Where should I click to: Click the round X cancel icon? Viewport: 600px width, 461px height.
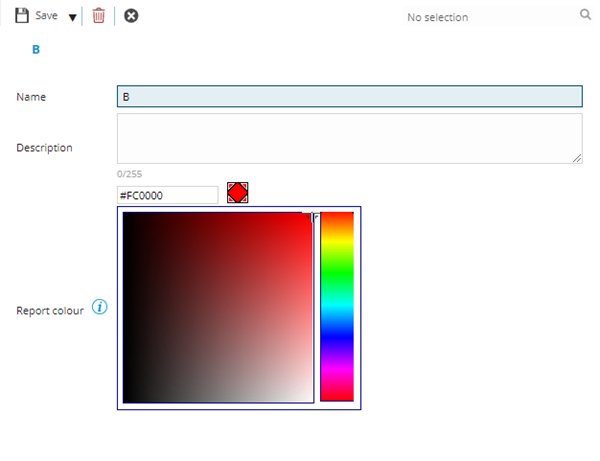click(x=131, y=16)
